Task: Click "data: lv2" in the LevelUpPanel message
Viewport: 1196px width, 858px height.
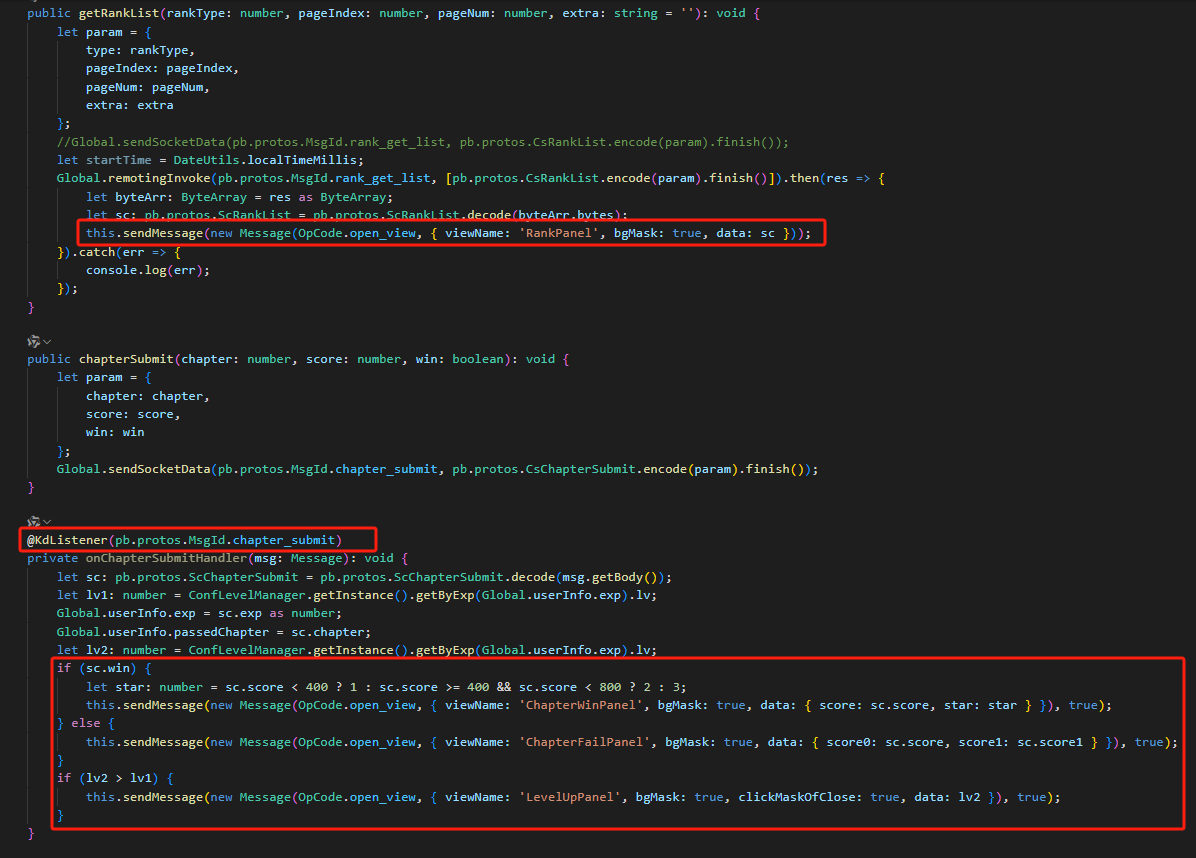Action: point(947,797)
